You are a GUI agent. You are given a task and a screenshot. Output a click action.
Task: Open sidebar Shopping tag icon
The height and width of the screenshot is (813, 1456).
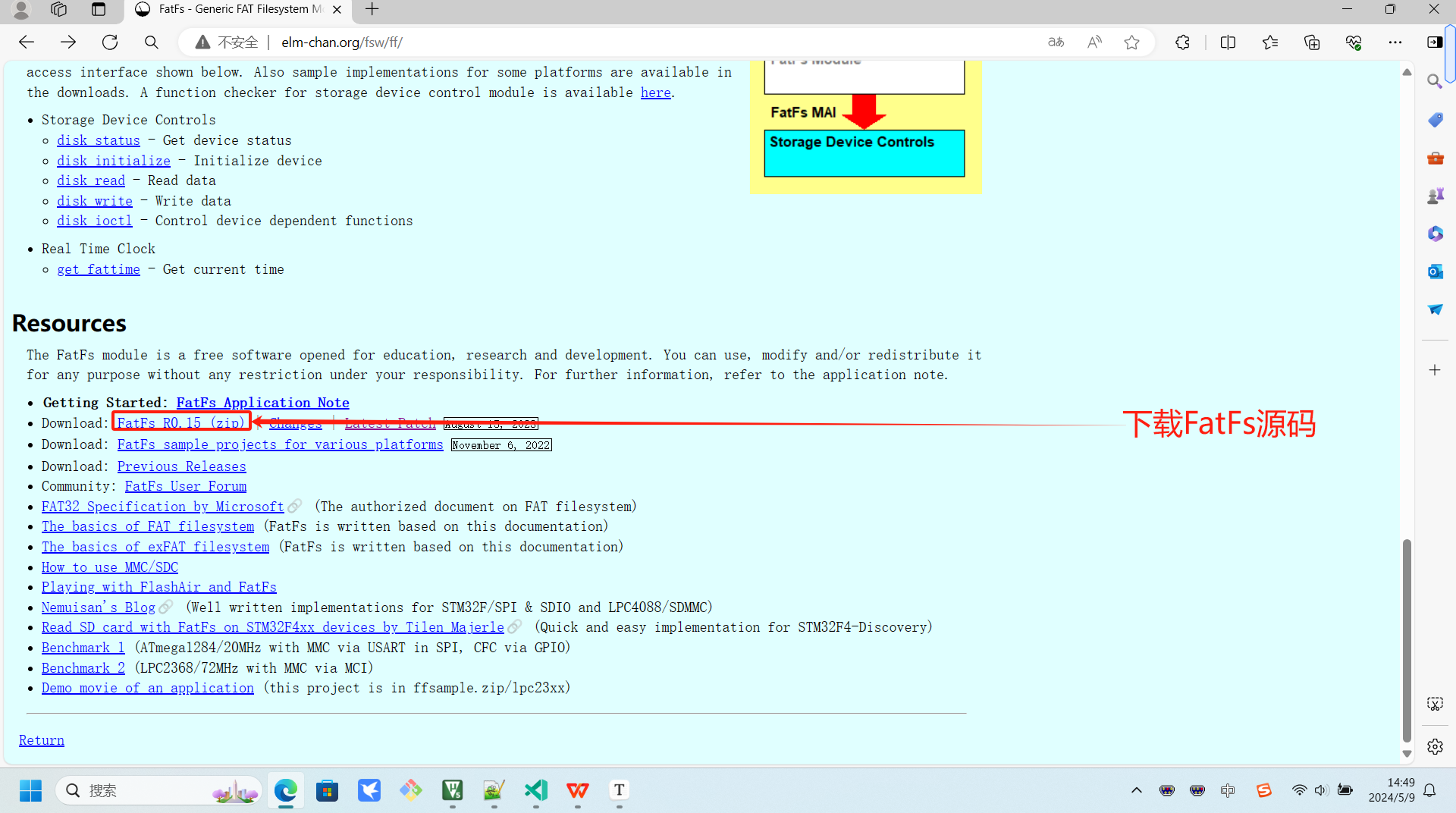pyautogui.click(x=1435, y=120)
